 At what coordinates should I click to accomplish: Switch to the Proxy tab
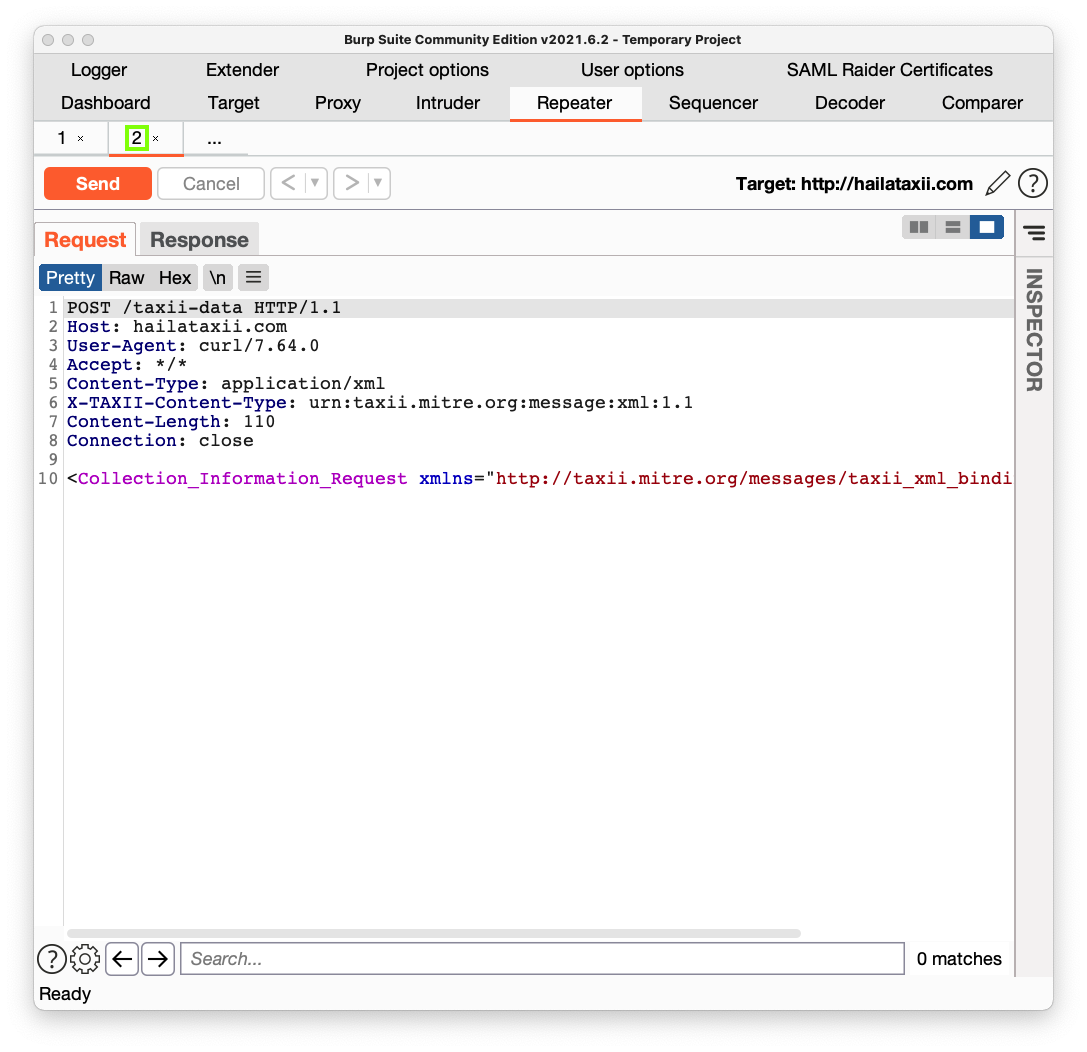click(338, 103)
